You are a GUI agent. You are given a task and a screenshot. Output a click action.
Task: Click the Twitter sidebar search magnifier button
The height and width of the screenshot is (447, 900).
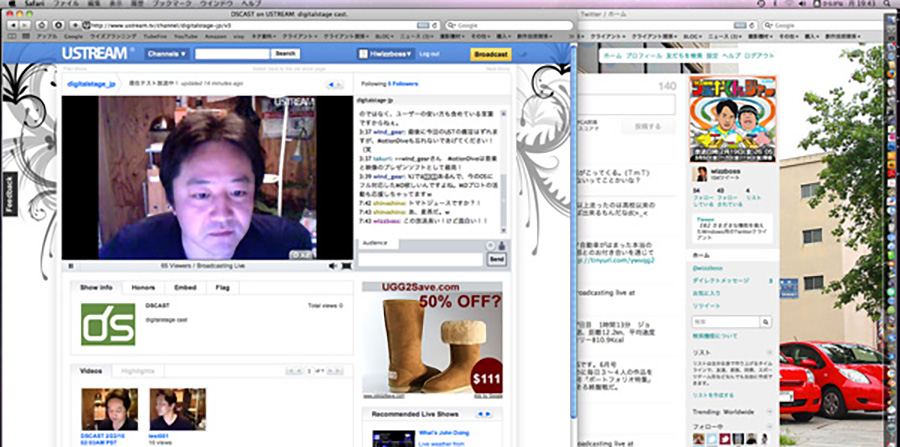(766, 322)
